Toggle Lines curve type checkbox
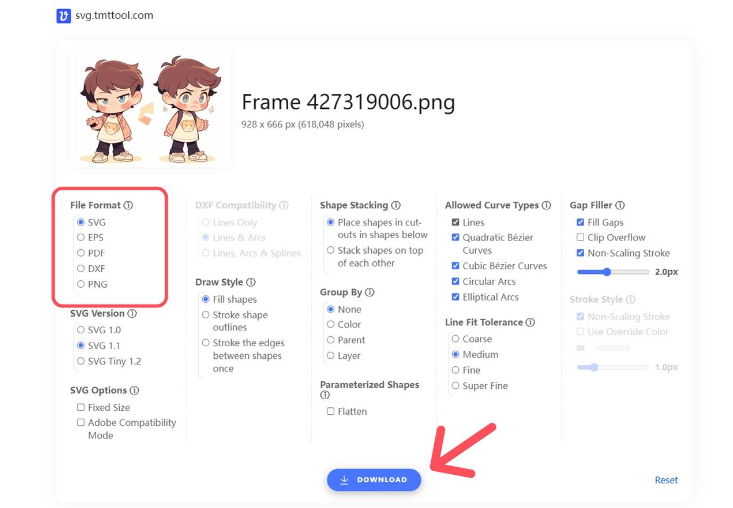Viewport: 733px width, 508px height. [x=455, y=222]
